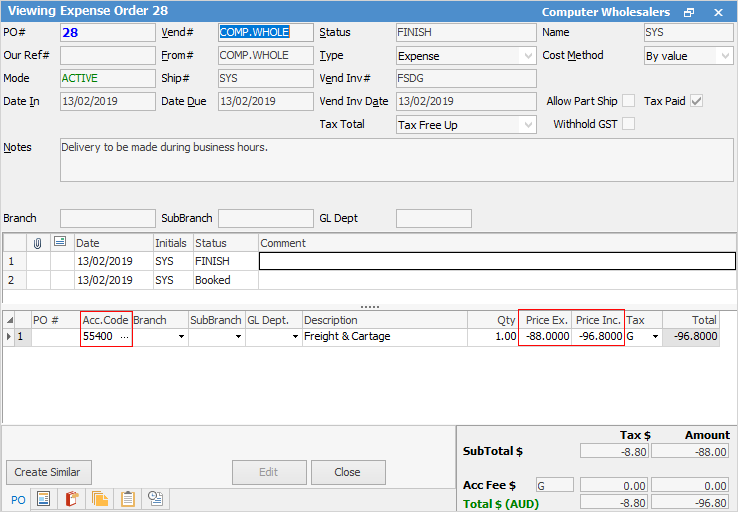Image resolution: width=738 pixels, height=512 pixels.
Task: Open the clock document history tab
Action: pos(156,498)
